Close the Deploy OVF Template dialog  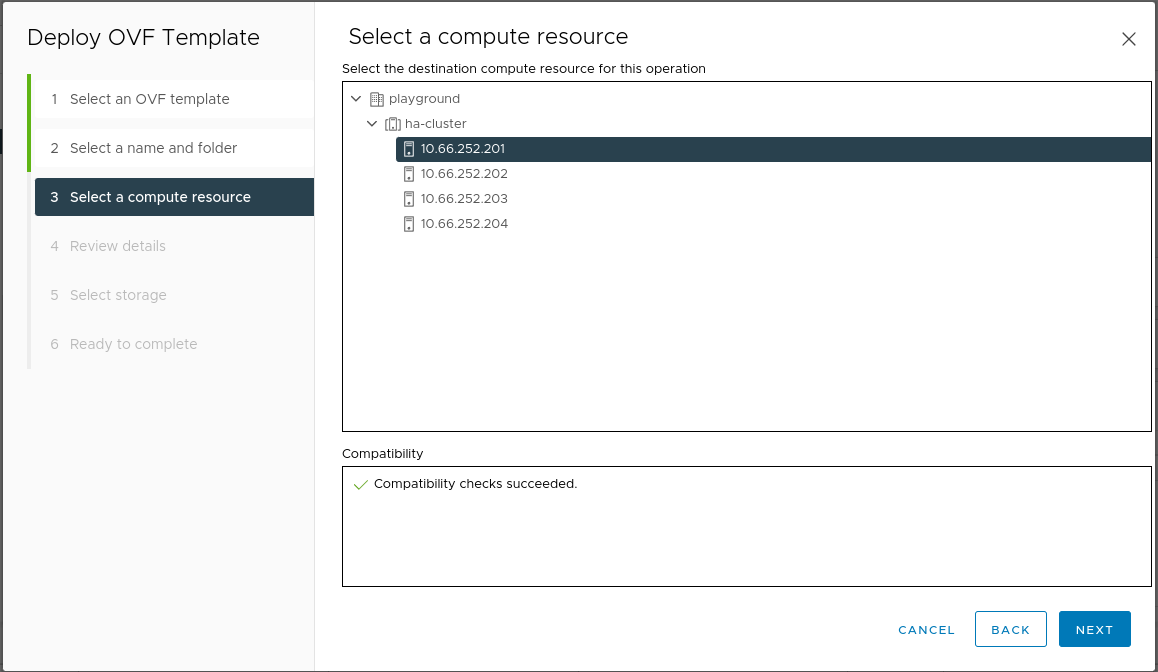[x=1129, y=39]
